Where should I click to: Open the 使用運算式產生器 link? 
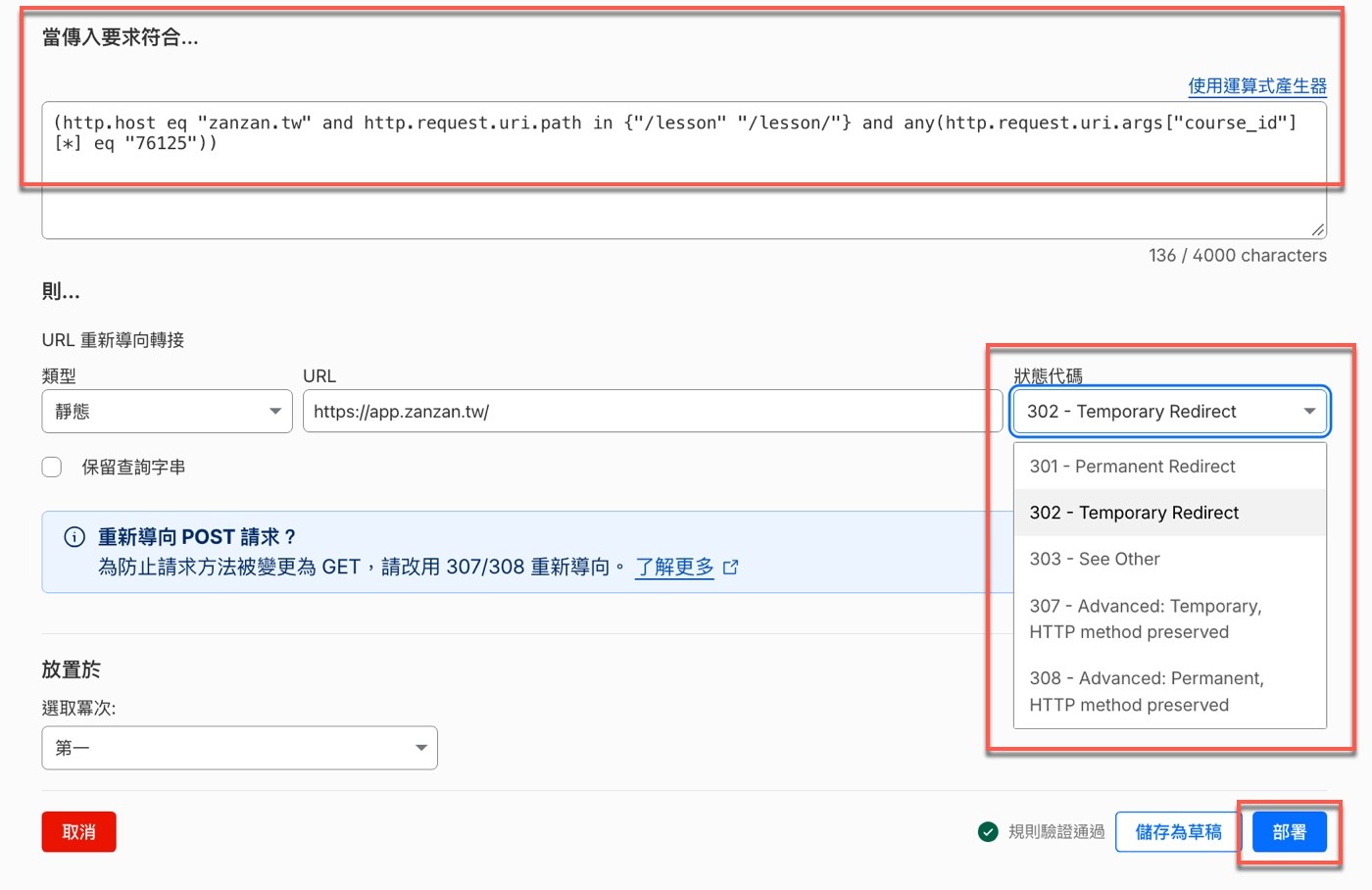click(1257, 86)
